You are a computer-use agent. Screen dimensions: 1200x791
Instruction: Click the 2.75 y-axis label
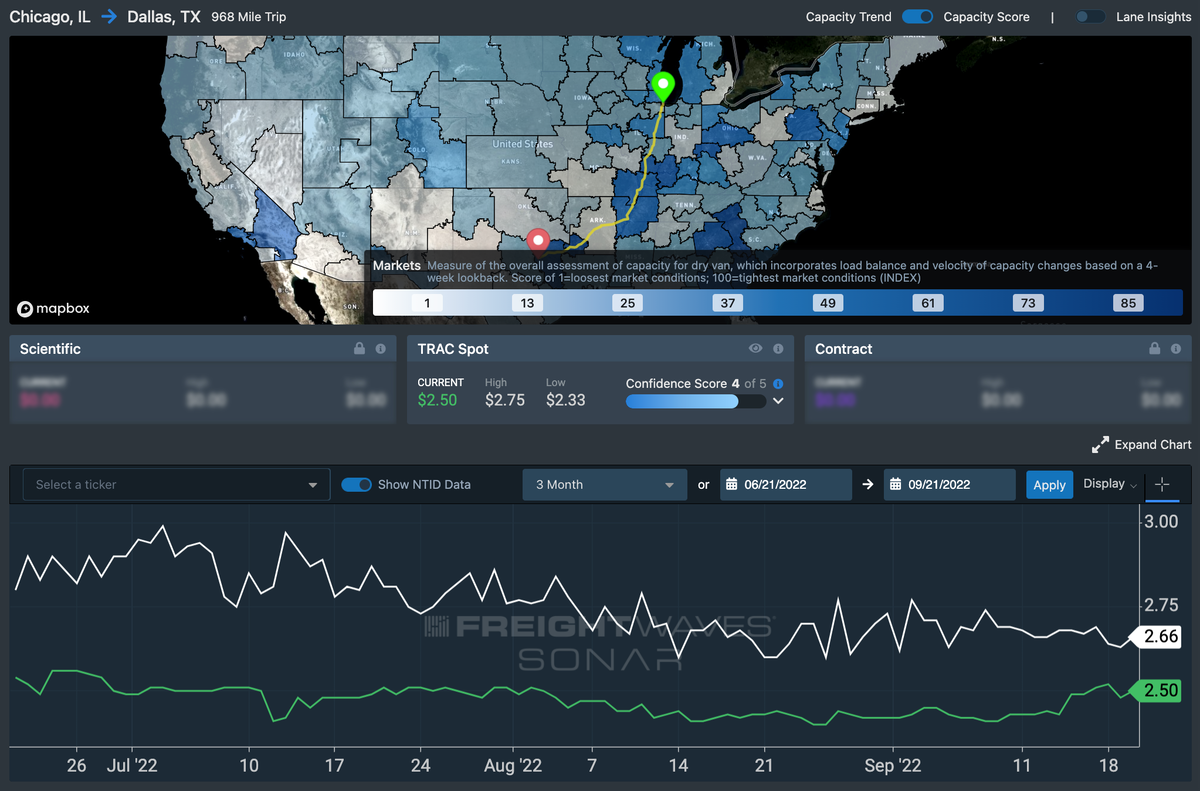1161,605
